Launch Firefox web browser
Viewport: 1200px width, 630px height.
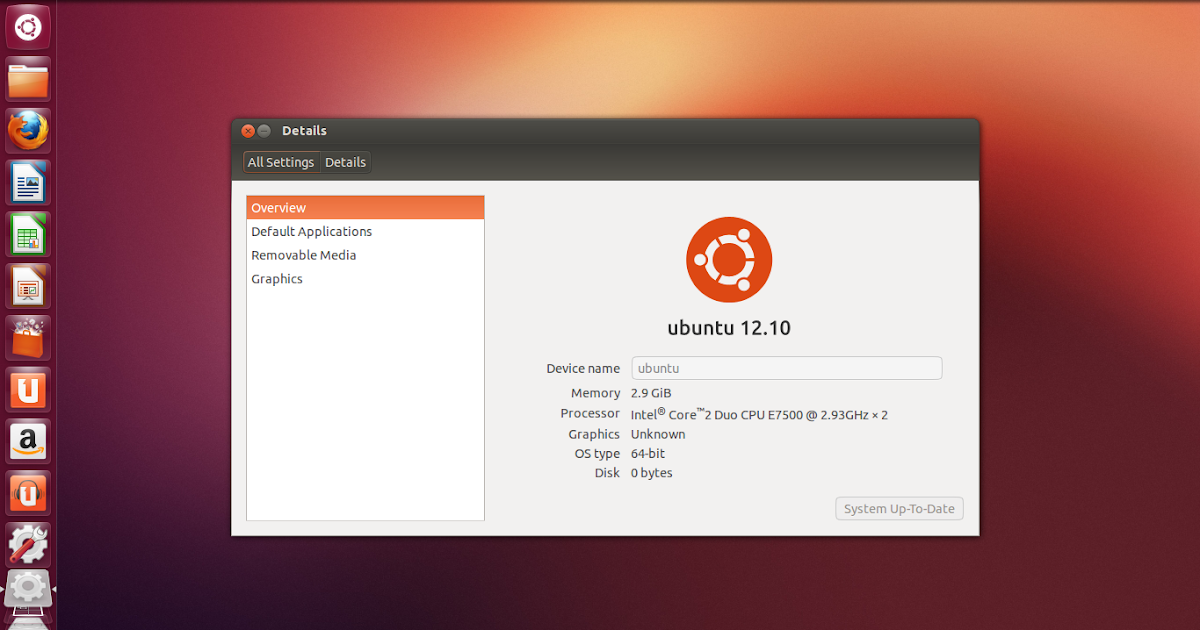pyautogui.click(x=28, y=131)
